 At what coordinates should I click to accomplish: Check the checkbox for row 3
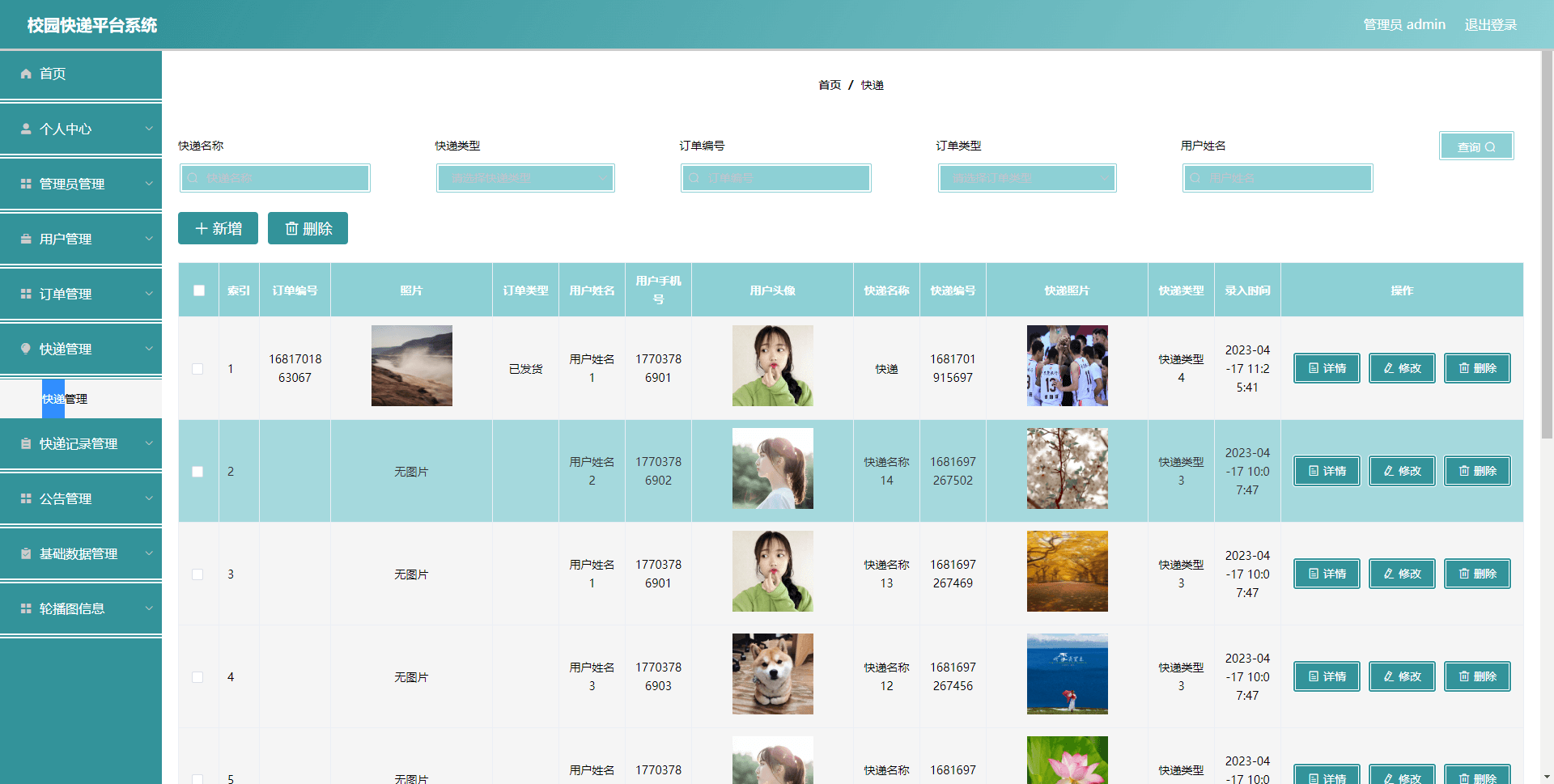tap(197, 574)
